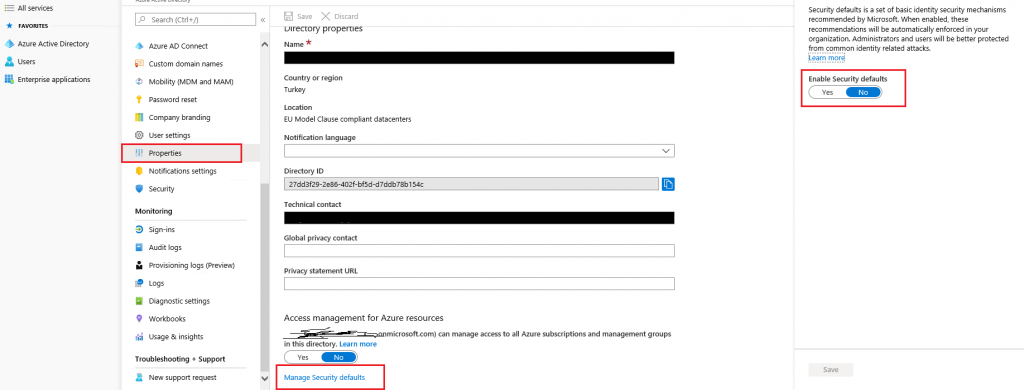This screenshot has height=390, width=1024.
Task: Click the FAVORITES star icon
Action: pyautogui.click(x=8, y=26)
